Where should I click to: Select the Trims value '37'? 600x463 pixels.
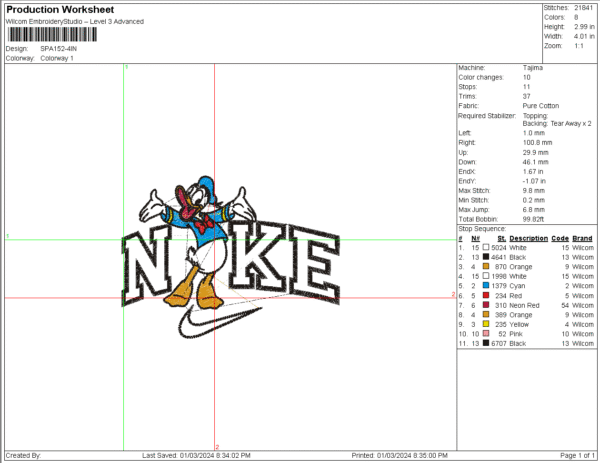point(527,96)
